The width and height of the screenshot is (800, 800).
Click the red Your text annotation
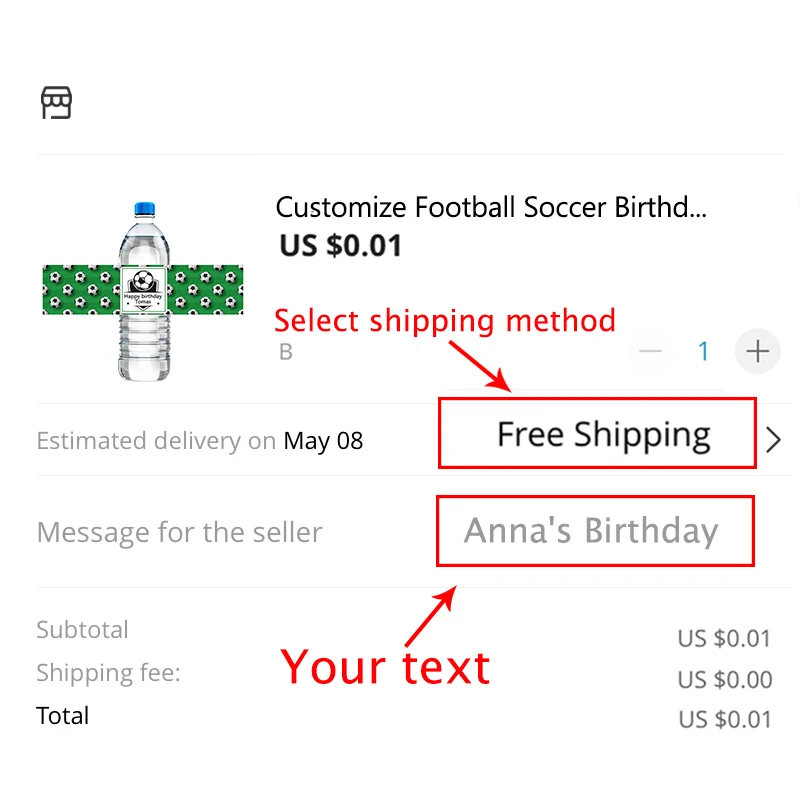386,667
